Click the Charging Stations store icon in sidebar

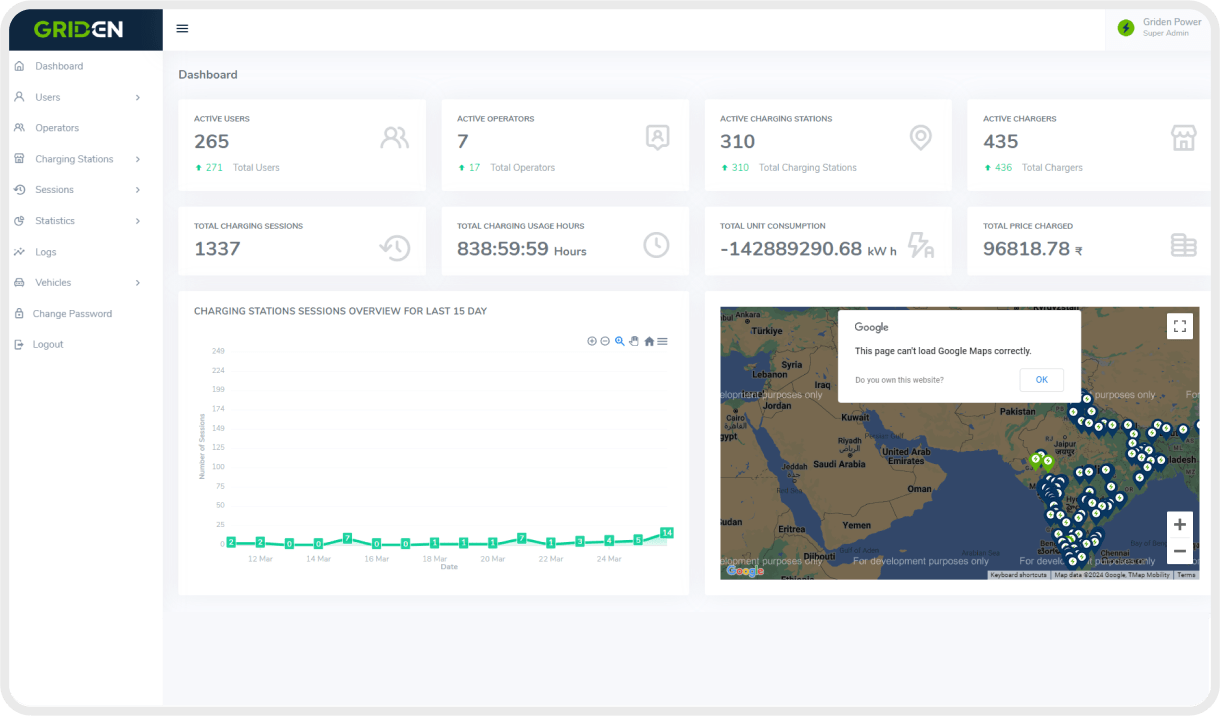(19, 159)
